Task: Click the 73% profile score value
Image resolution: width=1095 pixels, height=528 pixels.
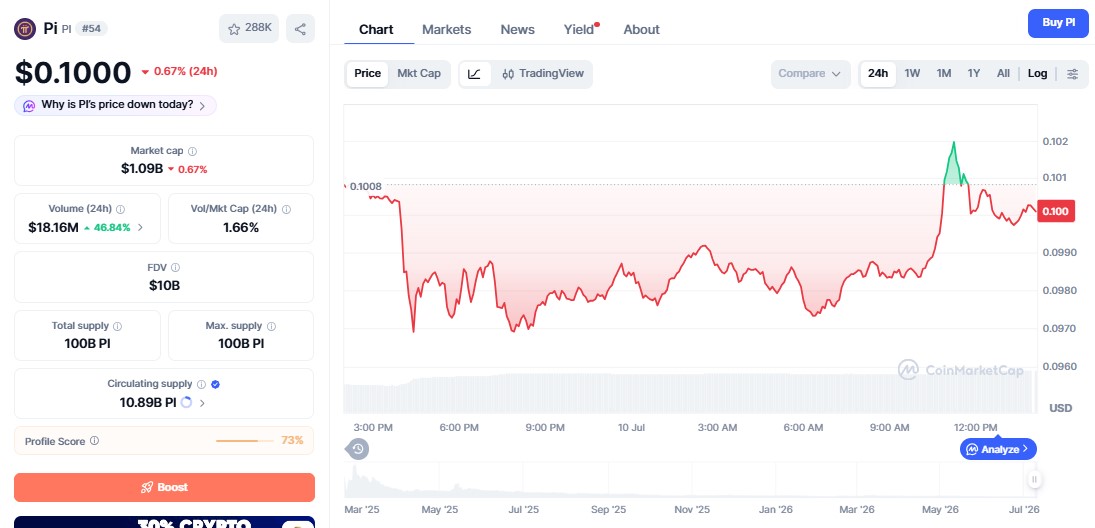Action: (292, 440)
